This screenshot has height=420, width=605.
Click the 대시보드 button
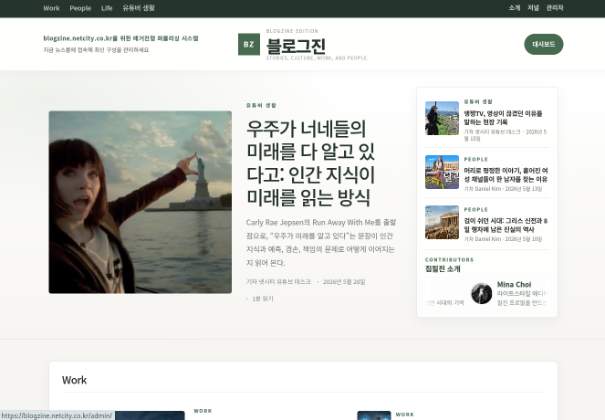pos(544,44)
